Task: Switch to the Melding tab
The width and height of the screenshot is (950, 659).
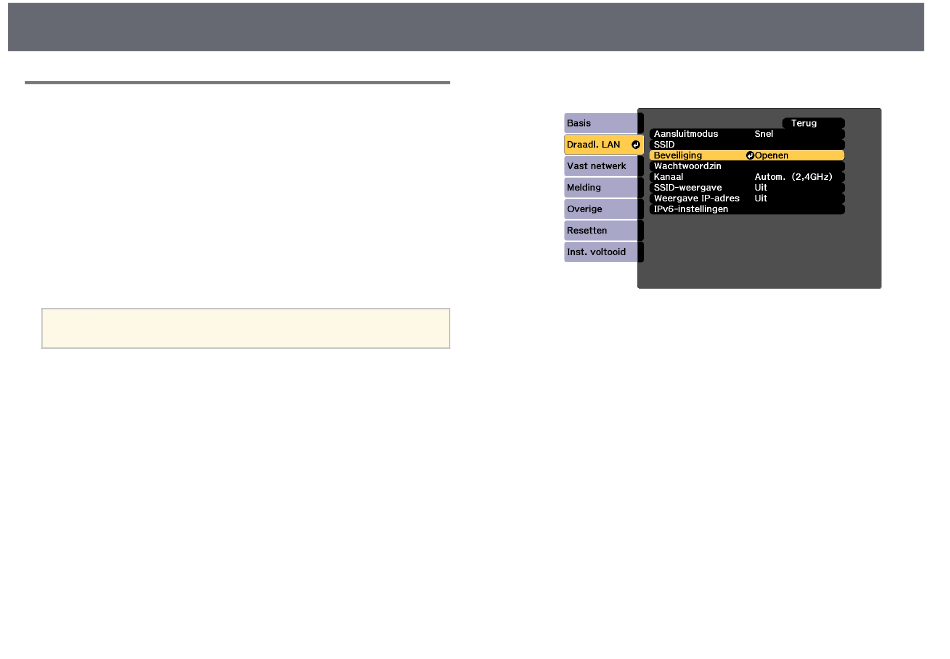Action: coord(603,188)
